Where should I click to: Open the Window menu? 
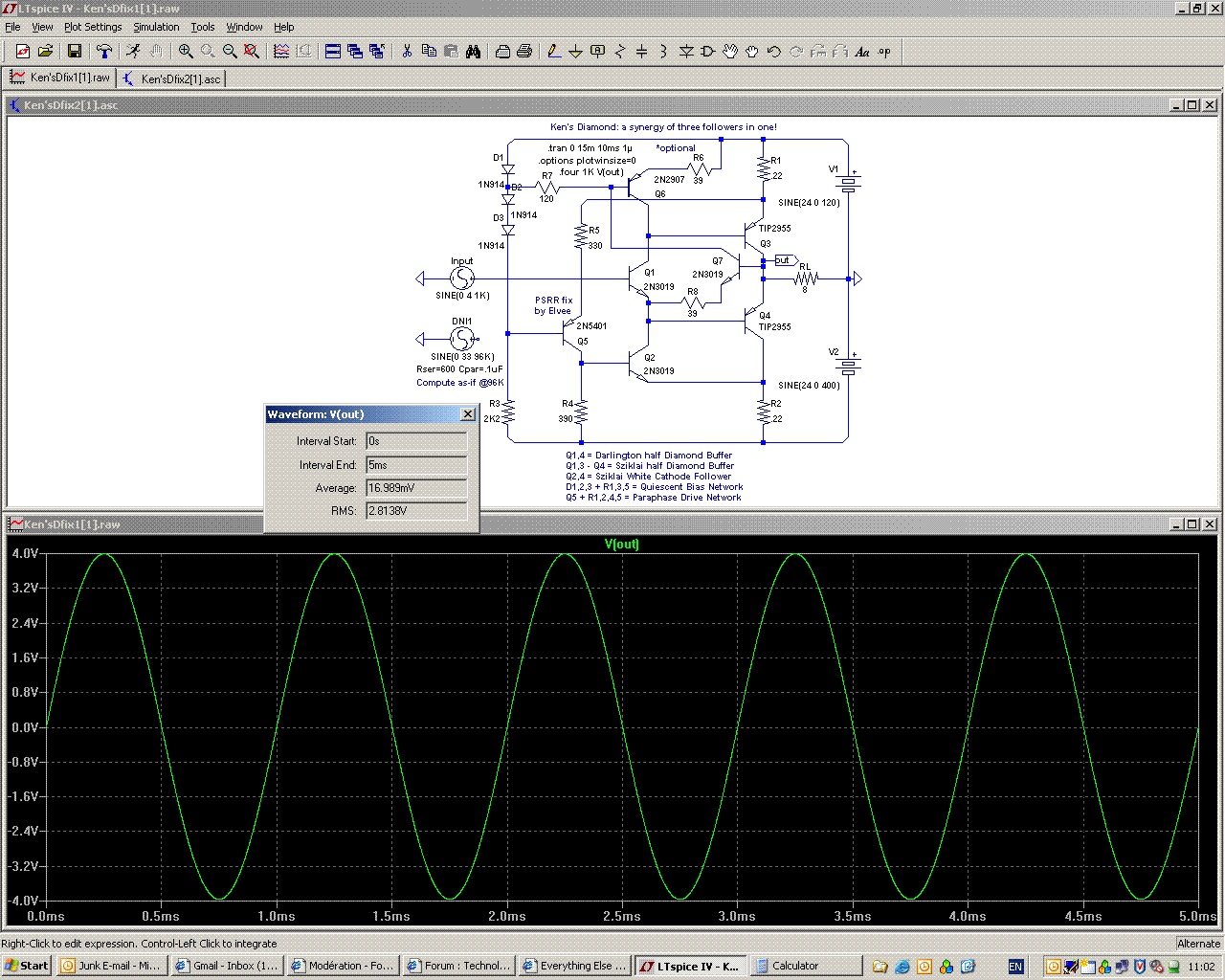pos(244,27)
